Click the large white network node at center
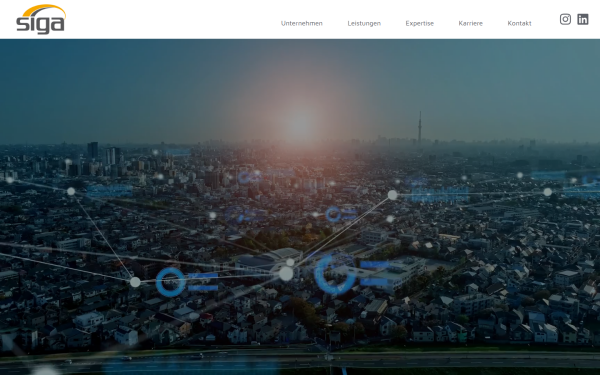600x375 pixels. point(286,274)
